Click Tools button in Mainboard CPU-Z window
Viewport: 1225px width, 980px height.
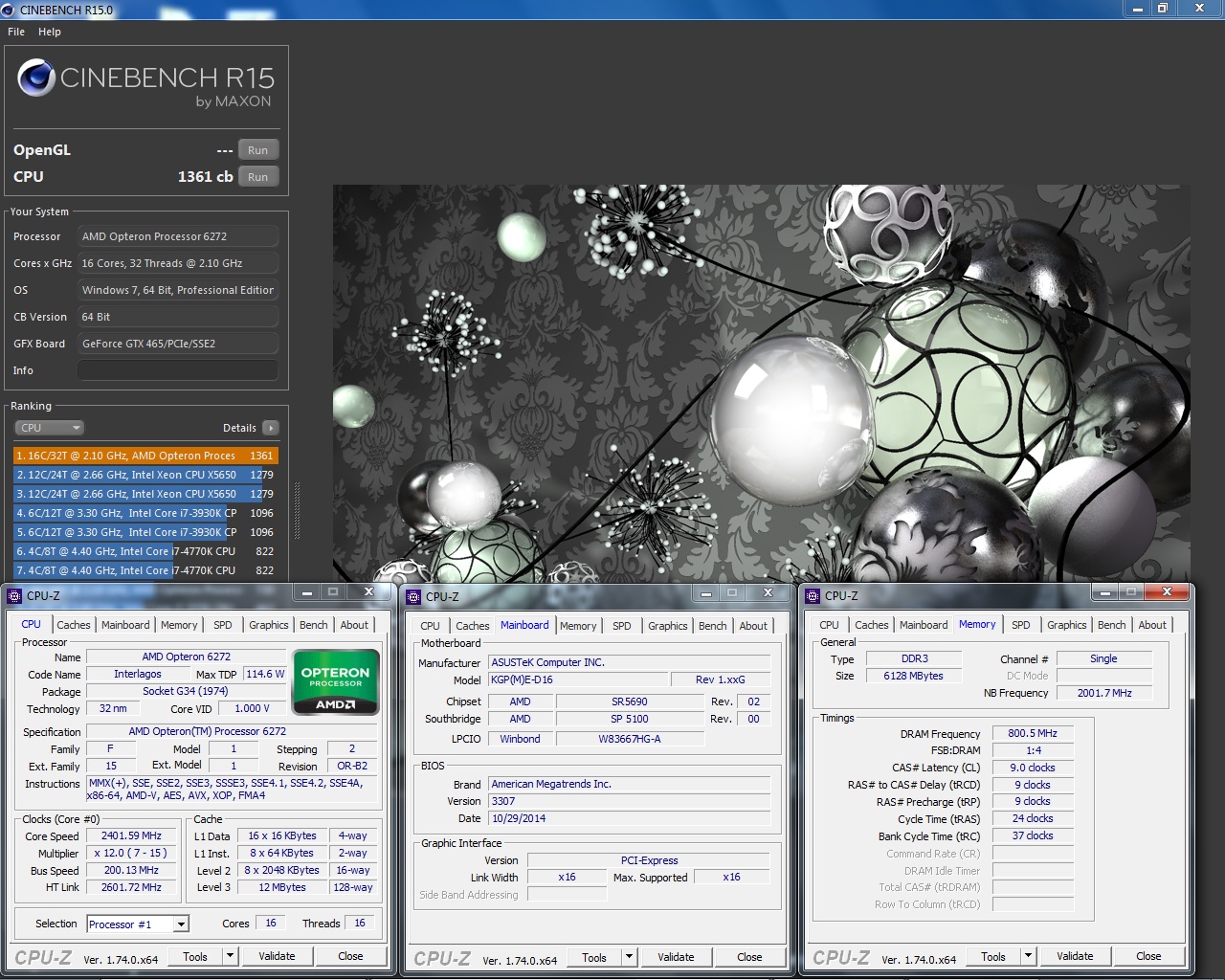[x=594, y=957]
